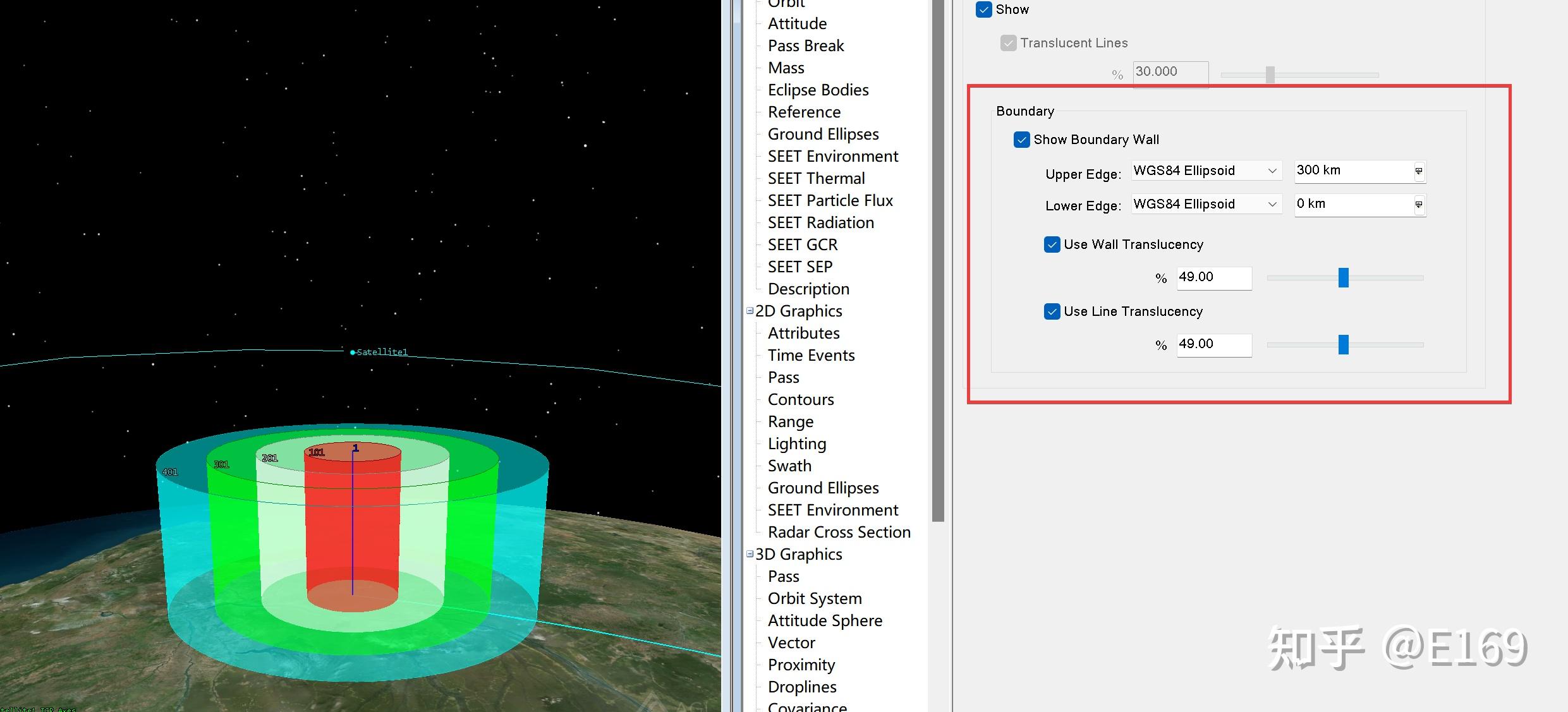Select Eclipse Bodies in the tree
This screenshot has height=712, width=1568.
pyautogui.click(x=818, y=90)
